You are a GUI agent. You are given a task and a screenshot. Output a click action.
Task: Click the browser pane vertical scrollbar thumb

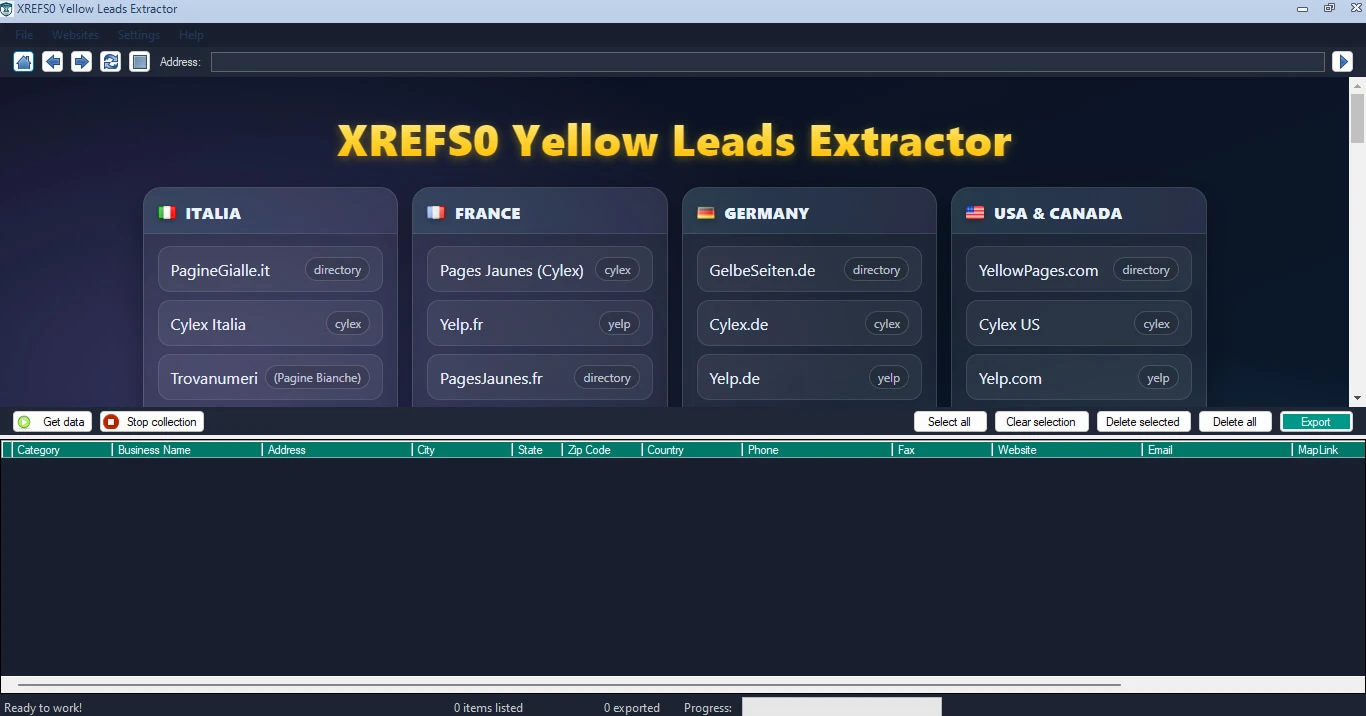[x=1357, y=119]
